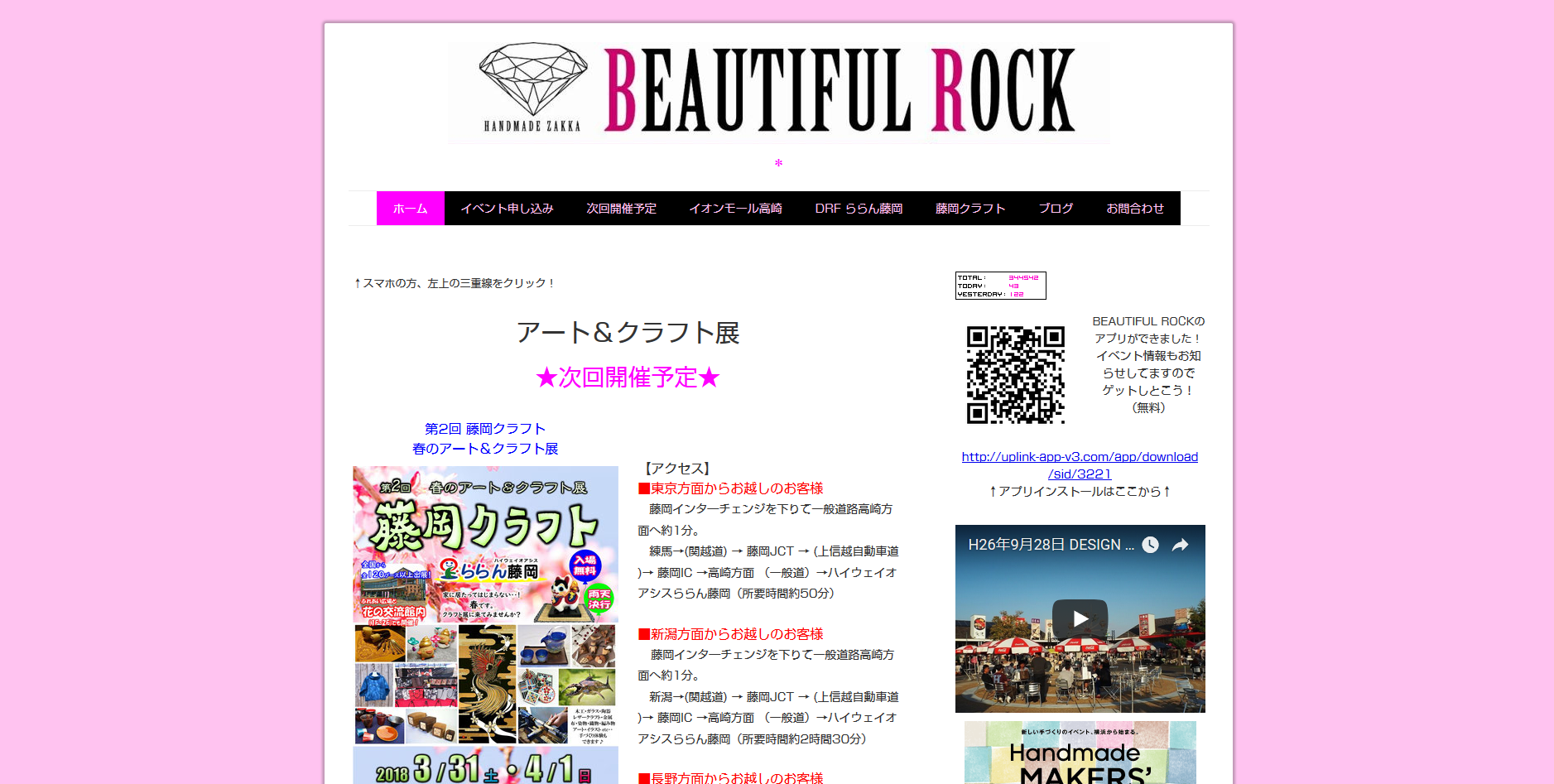Viewport: 1554px width, 784px height.
Task: Open お問合わせ contact page
Action: click(x=1135, y=208)
